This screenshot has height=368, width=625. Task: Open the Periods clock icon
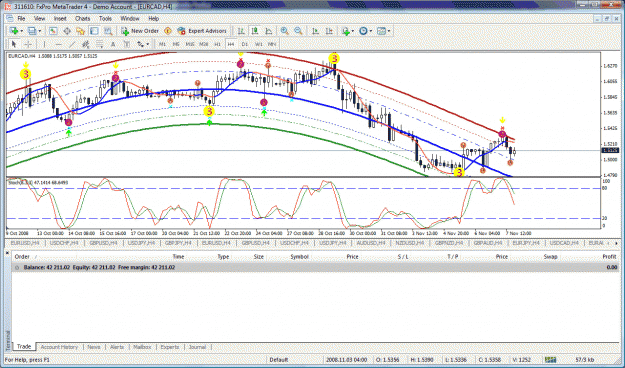[x=363, y=31]
